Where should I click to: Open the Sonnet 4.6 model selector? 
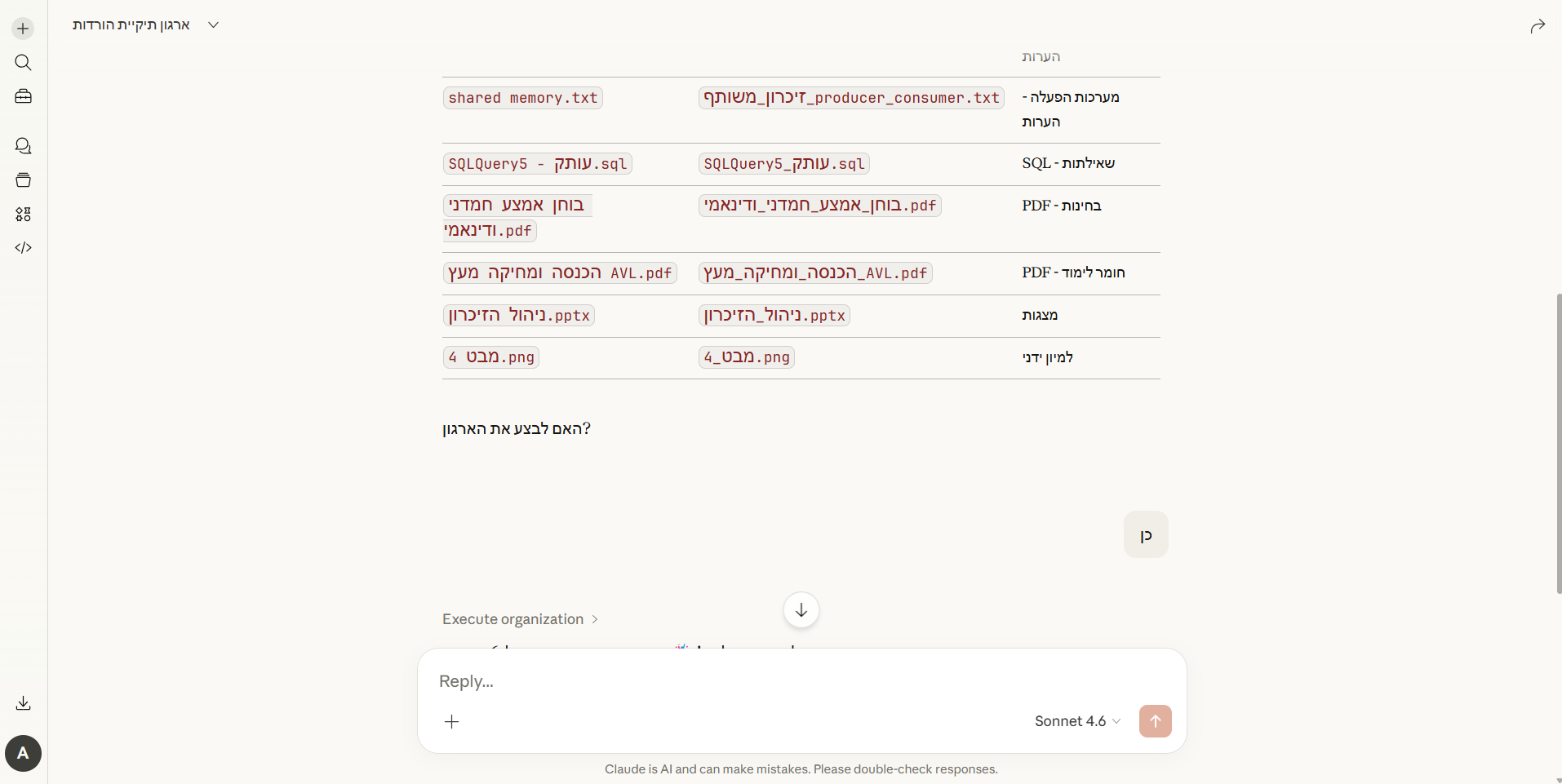tap(1077, 721)
